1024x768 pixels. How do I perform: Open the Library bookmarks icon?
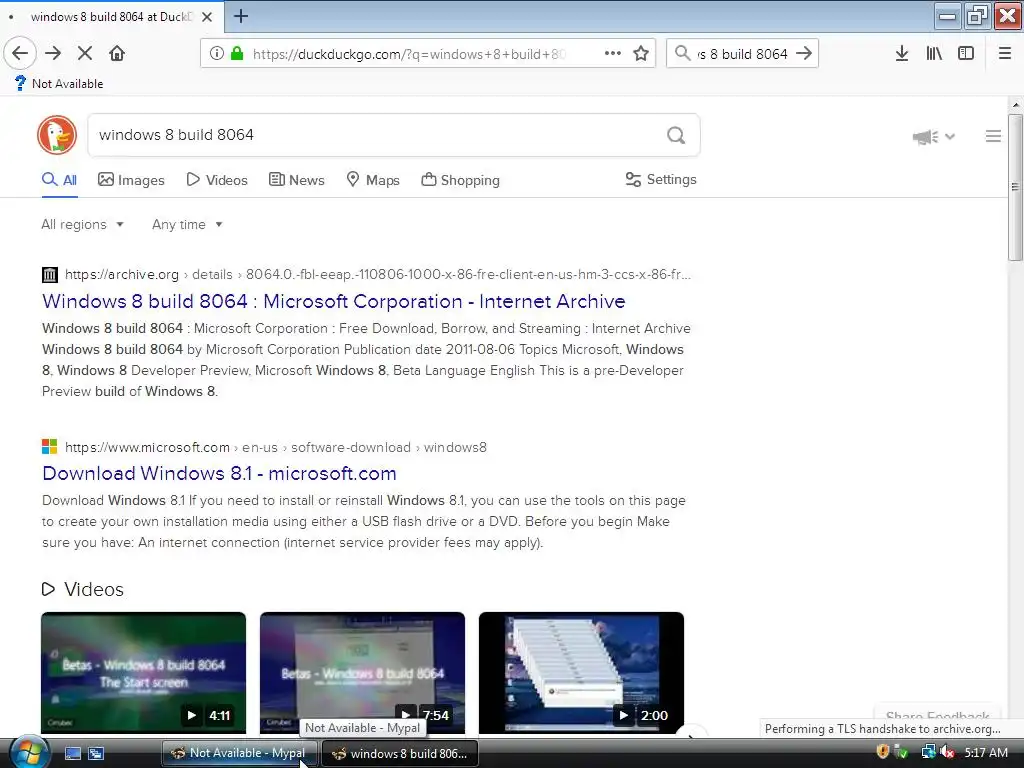coord(934,54)
